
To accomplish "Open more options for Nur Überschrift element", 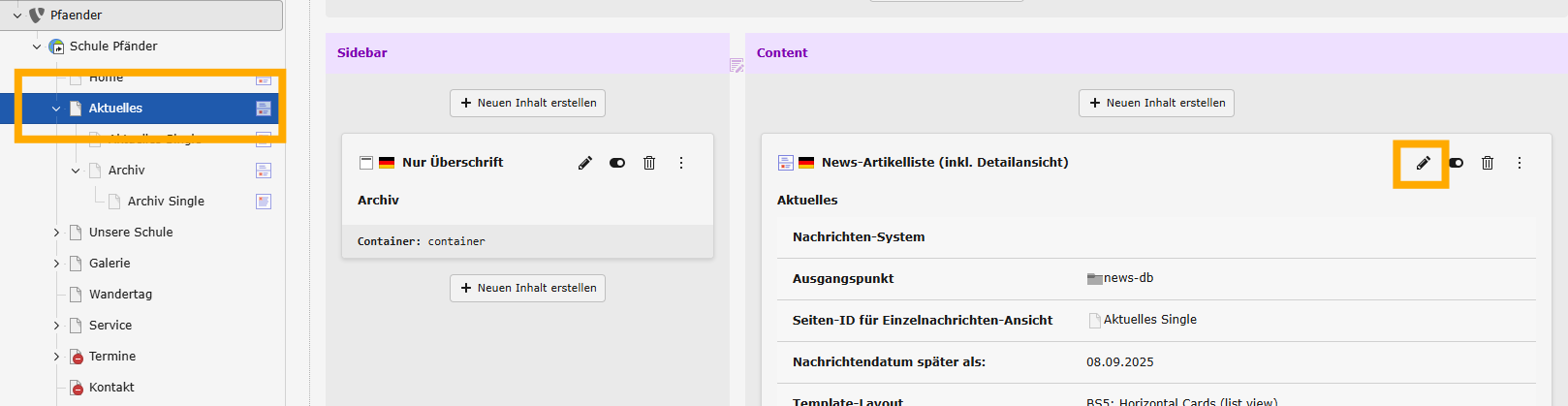I will pyautogui.click(x=681, y=163).
